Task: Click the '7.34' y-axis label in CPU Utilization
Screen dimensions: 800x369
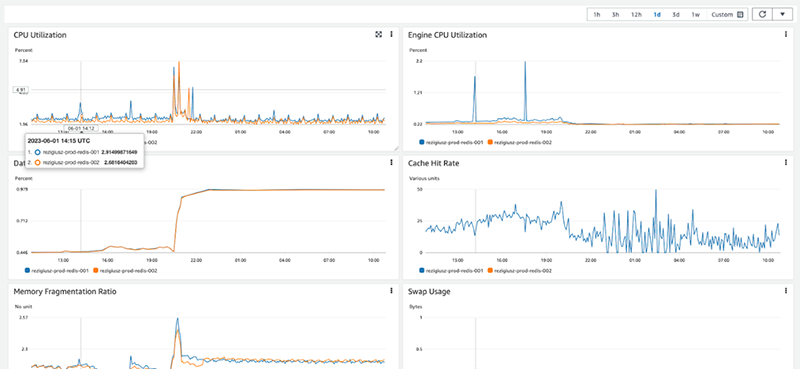Action: [x=23, y=61]
